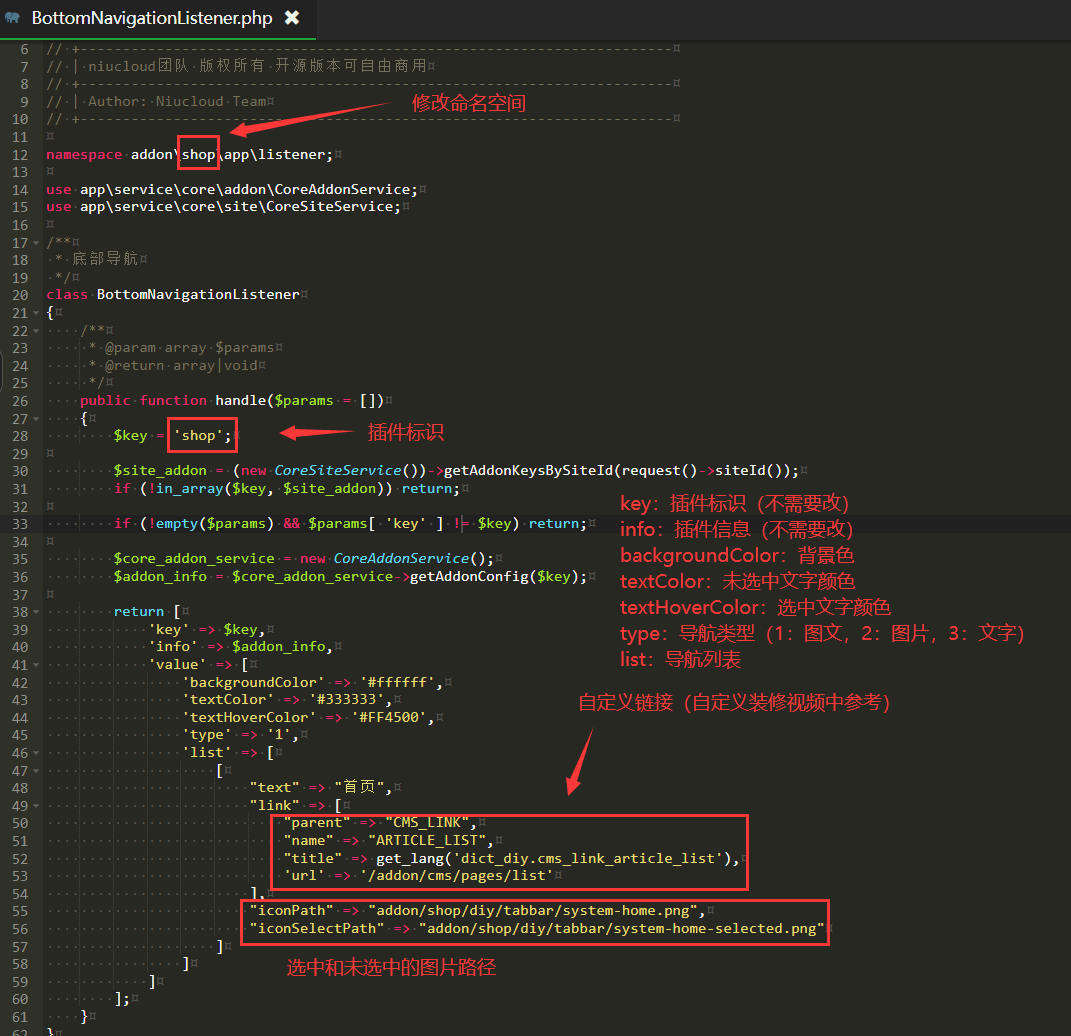The height and width of the screenshot is (1036, 1071).
Task: Click the '#FF4500' textHoverColor value
Action: tap(391, 717)
